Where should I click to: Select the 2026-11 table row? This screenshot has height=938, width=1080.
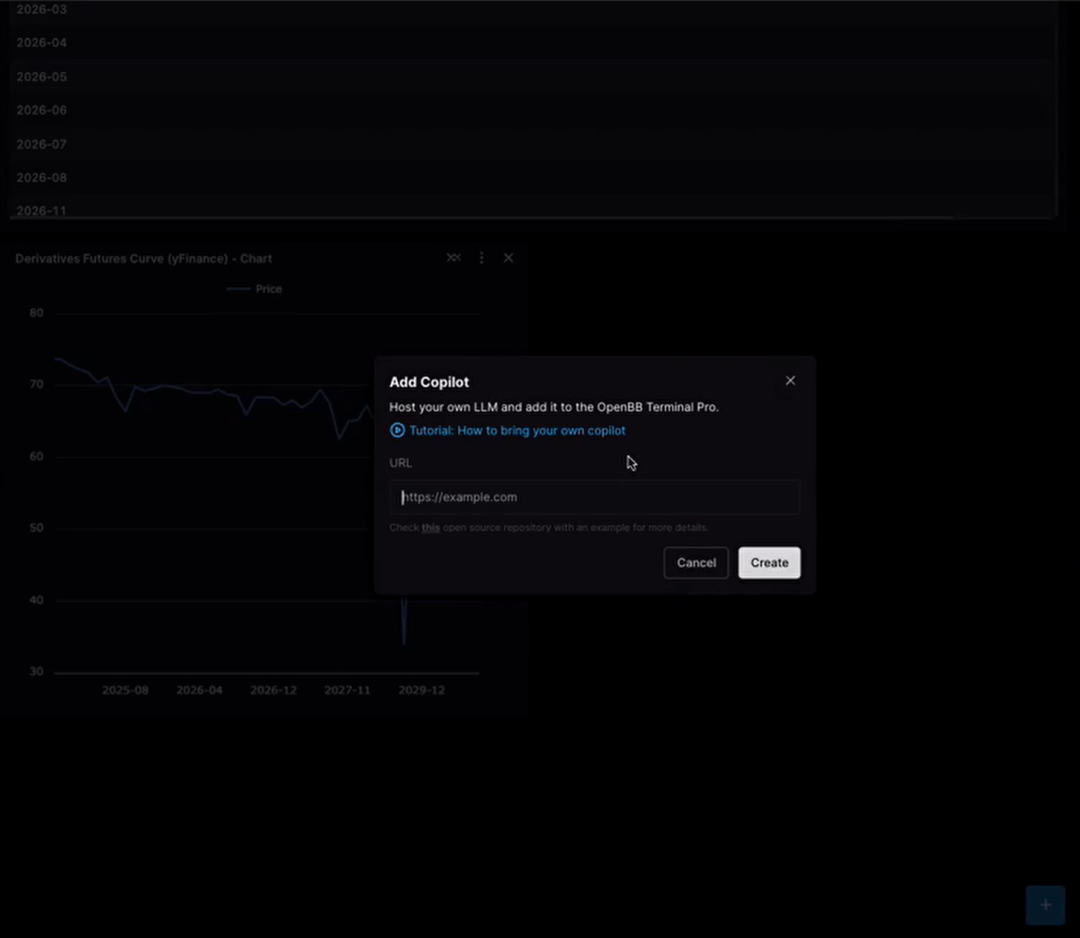tap(534, 208)
